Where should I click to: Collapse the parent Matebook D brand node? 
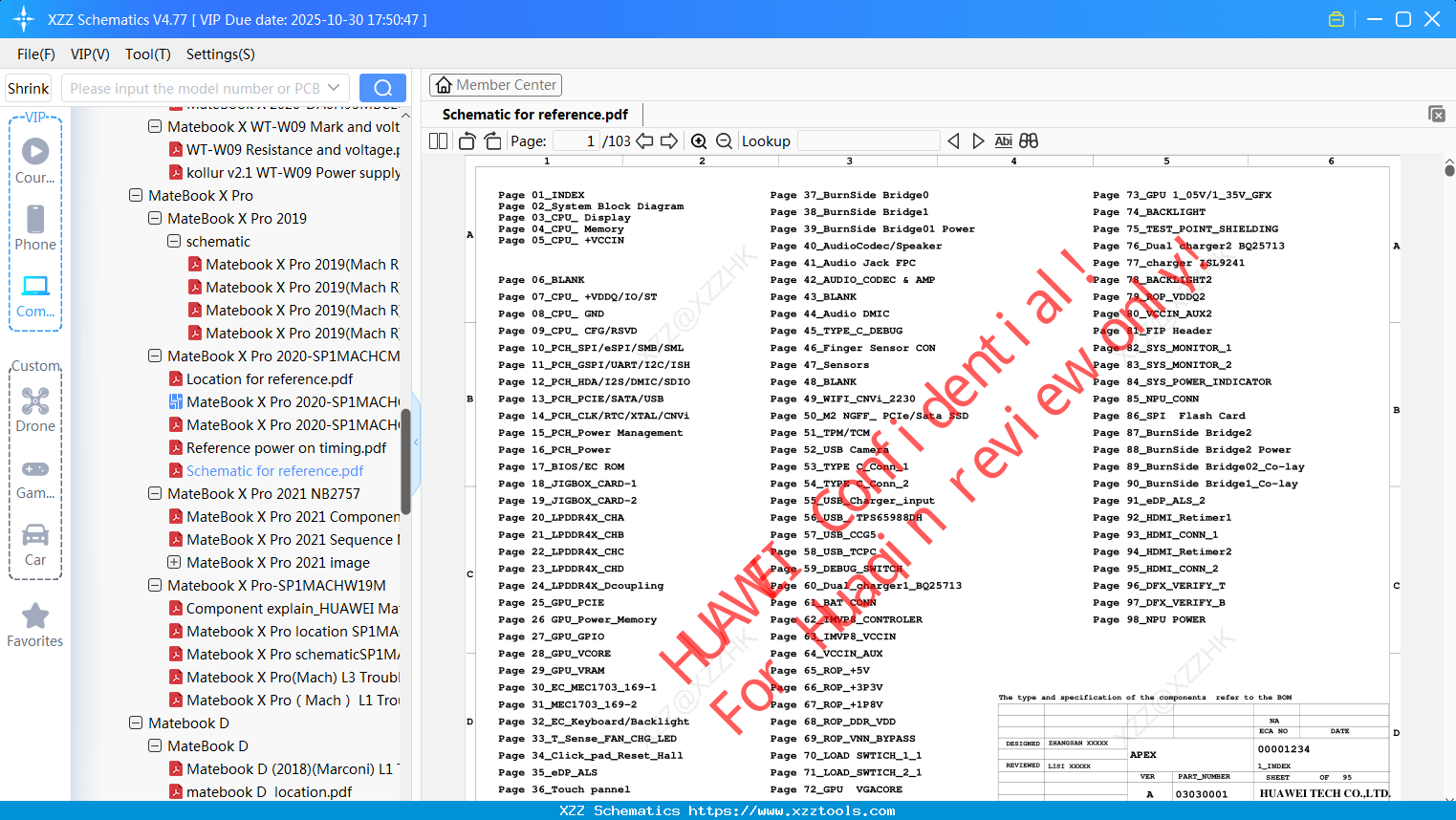[x=136, y=723]
